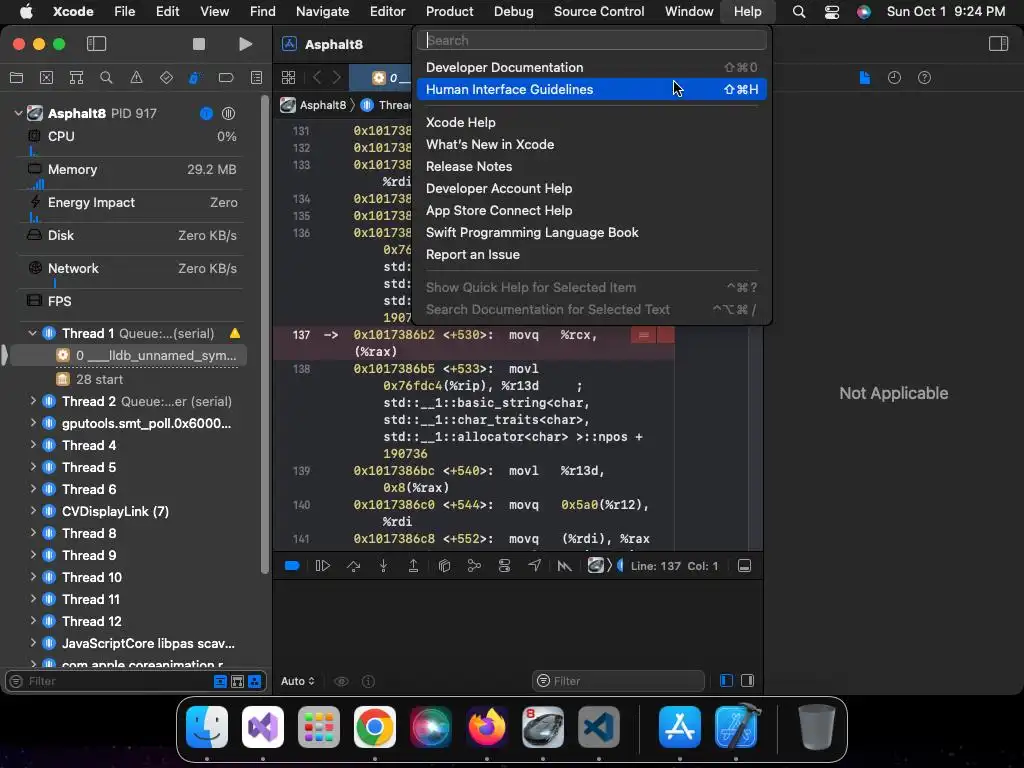This screenshot has height=768, width=1024.
Task: Show only the console pane
Action: coord(748,680)
